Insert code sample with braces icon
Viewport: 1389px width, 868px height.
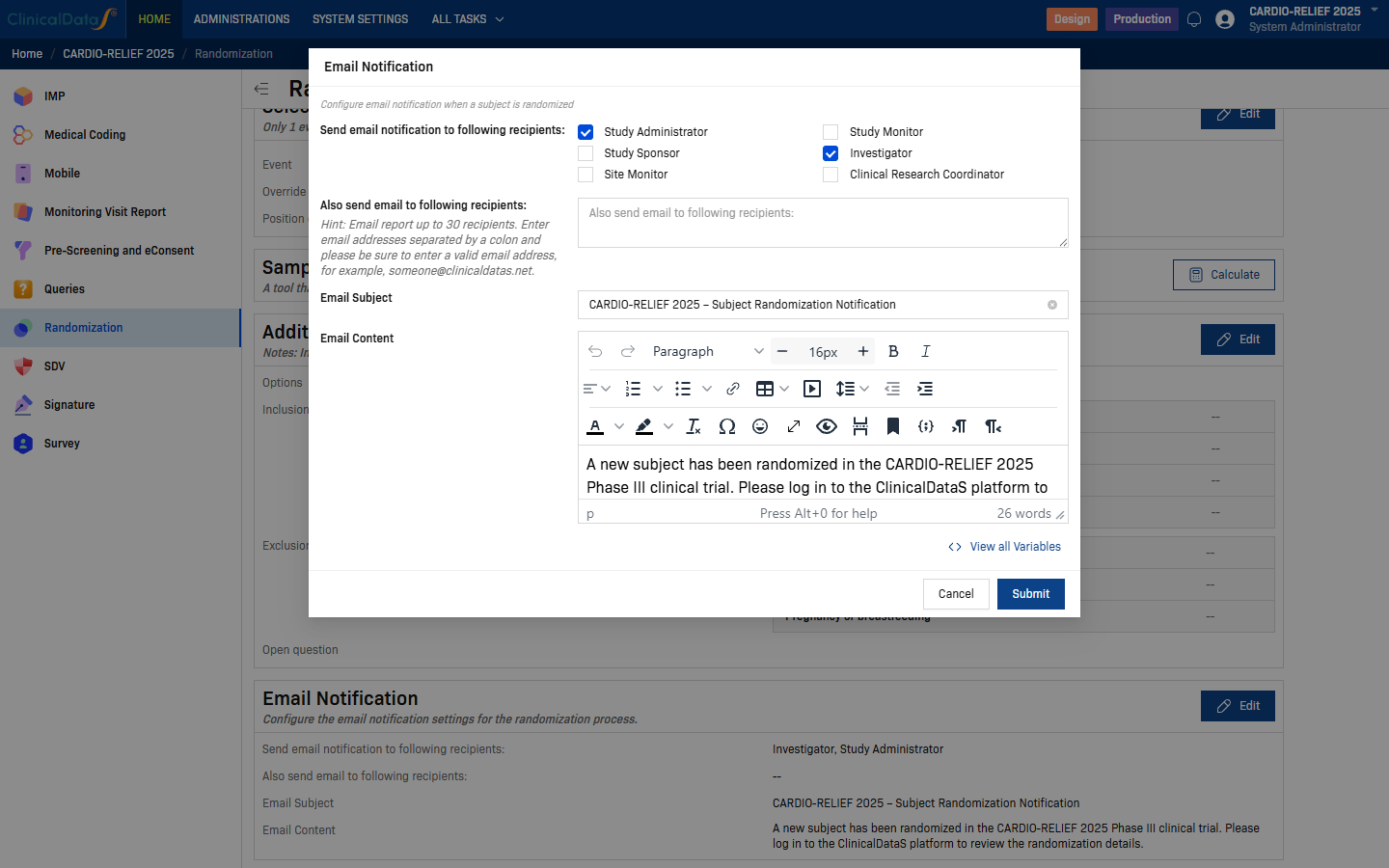926,426
